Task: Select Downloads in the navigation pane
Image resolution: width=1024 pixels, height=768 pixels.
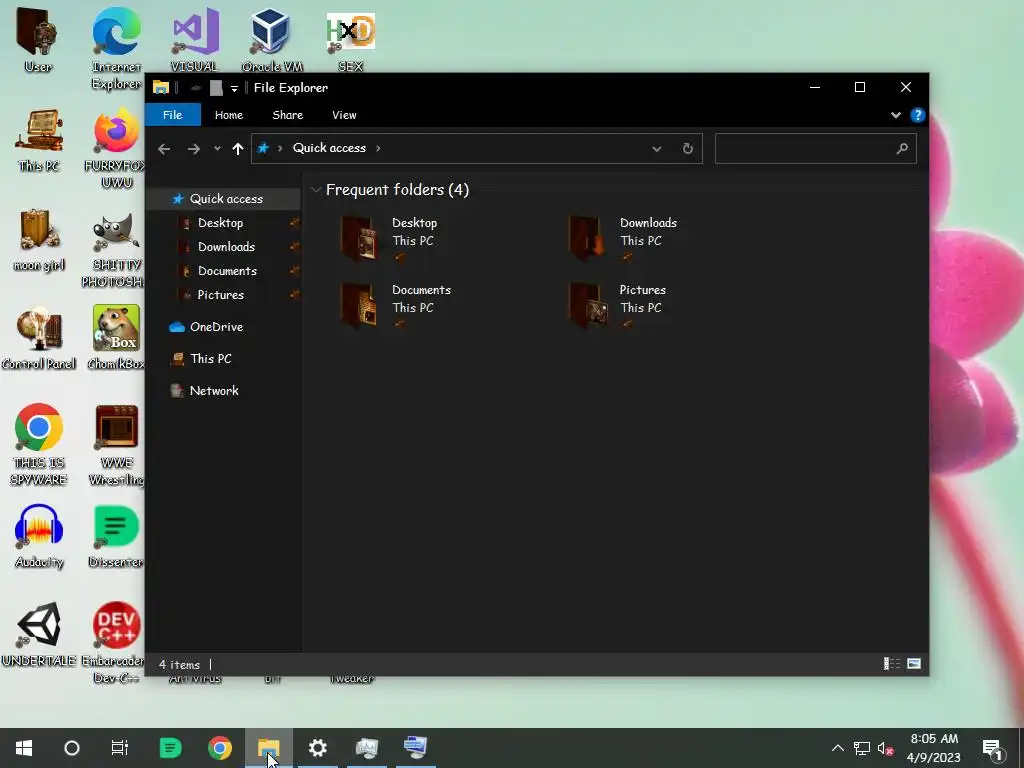Action: [226, 247]
